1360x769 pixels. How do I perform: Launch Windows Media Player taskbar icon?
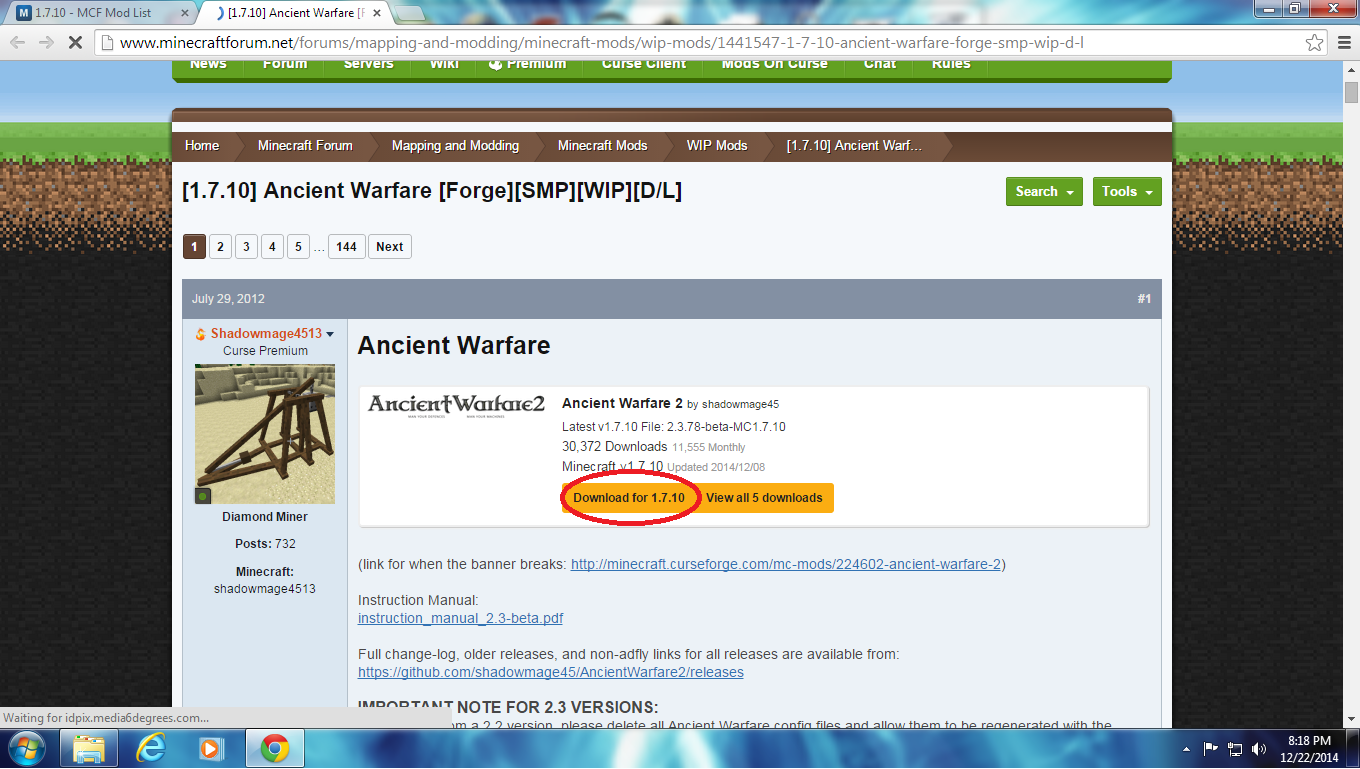[212, 748]
